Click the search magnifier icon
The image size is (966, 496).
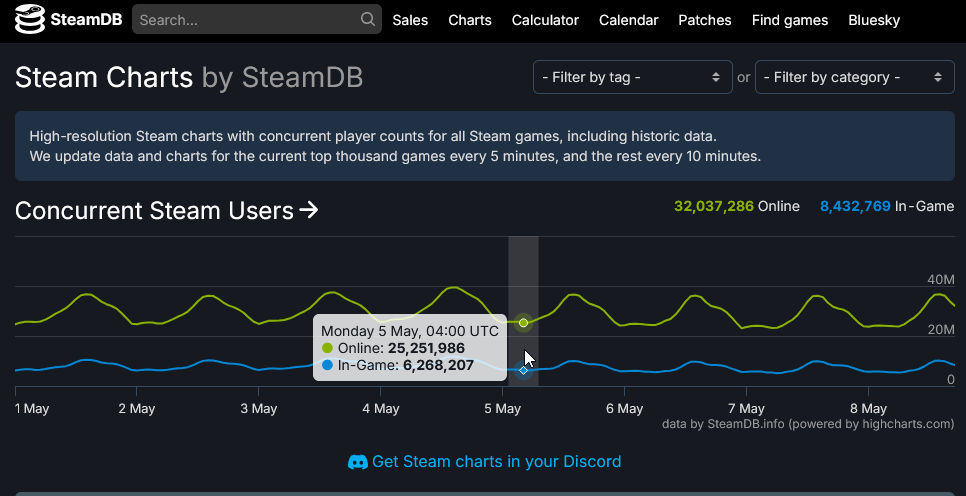pos(368,19)
